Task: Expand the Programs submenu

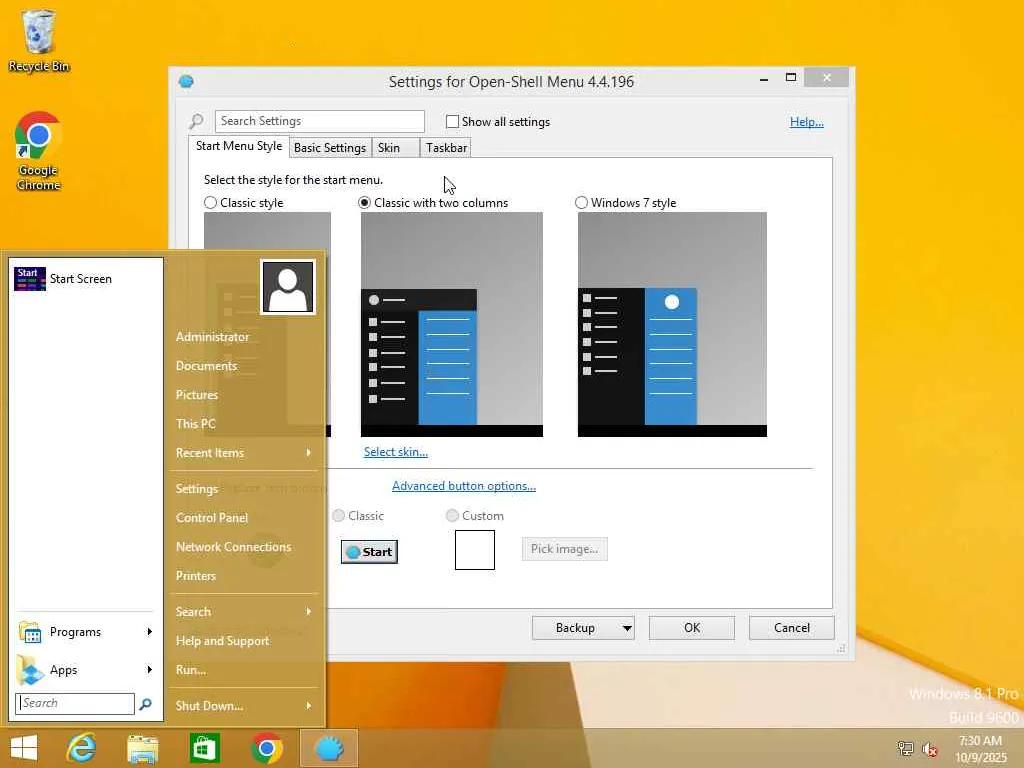Action: tap(150, 632)
